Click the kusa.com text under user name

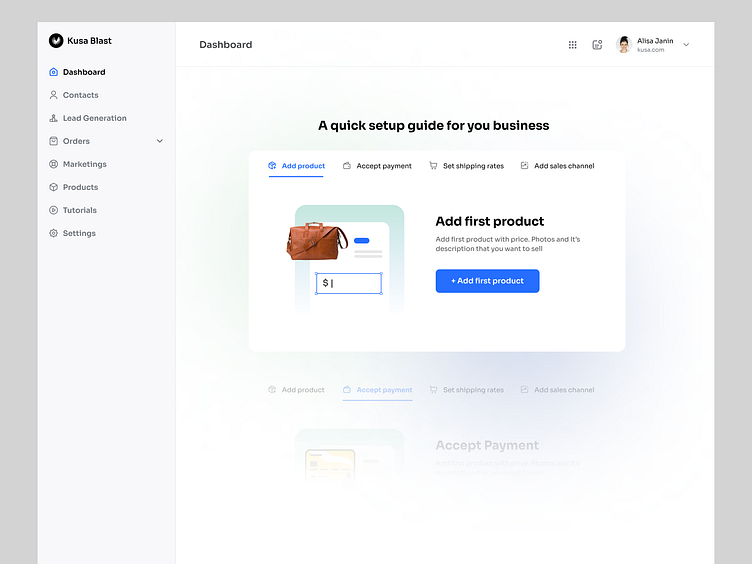(650, 50)
